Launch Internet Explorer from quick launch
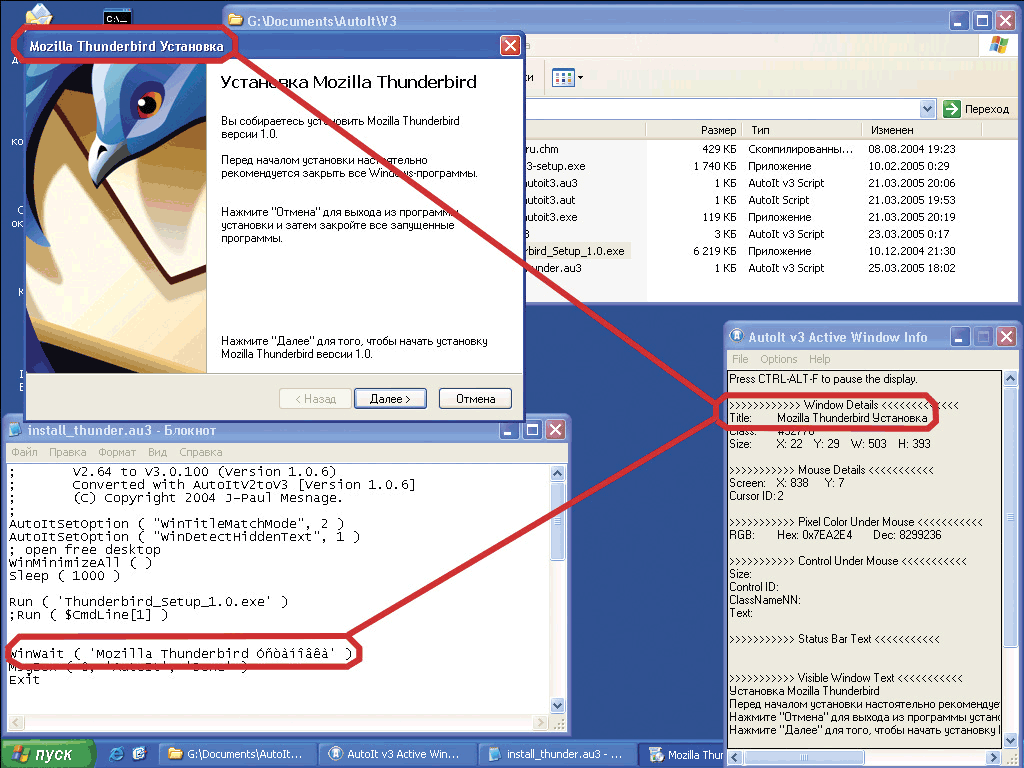The width and height of the screenshot is (1024, 768). point(117,754)
